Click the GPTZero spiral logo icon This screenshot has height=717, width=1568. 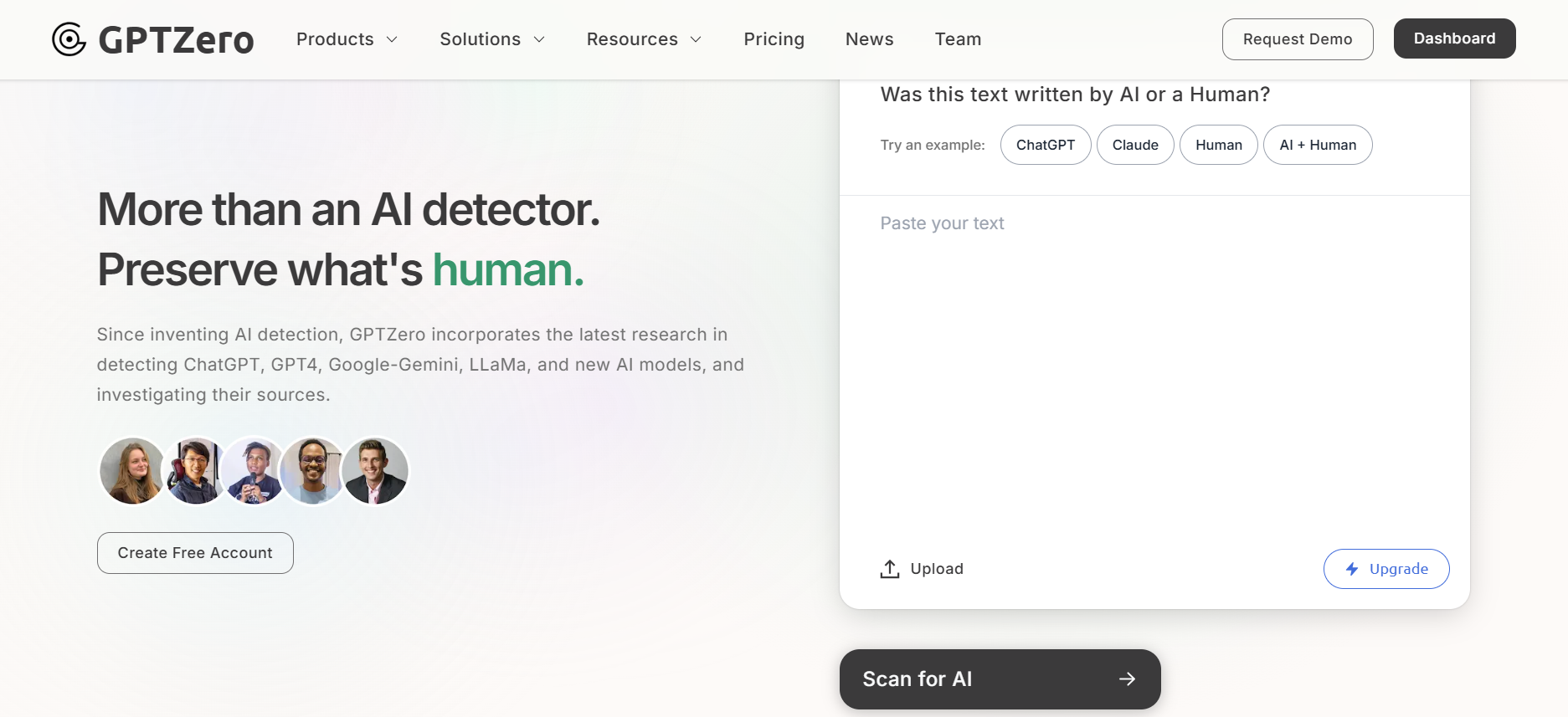69,39
